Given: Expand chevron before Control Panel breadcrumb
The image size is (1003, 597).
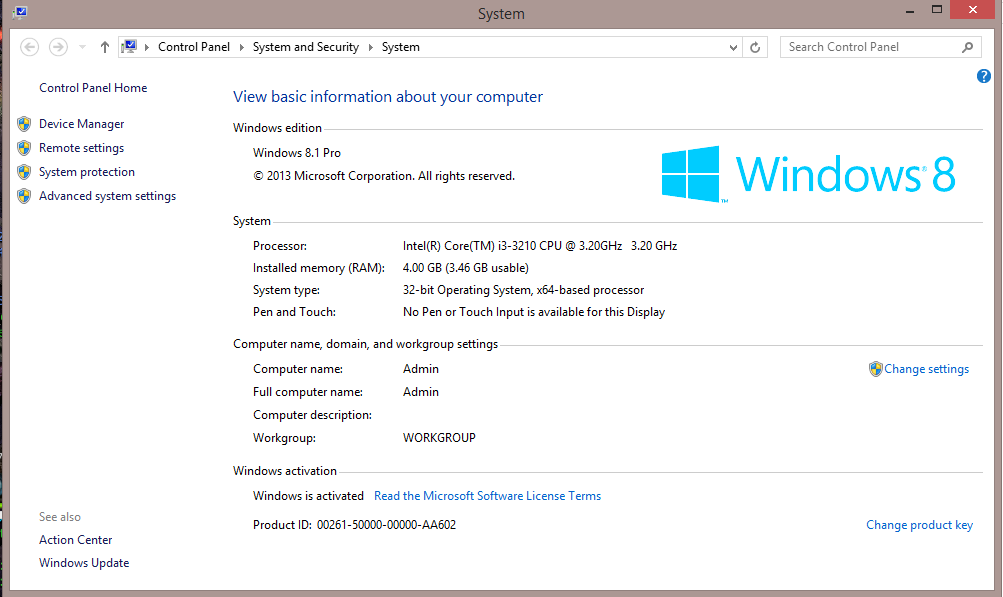Looking at the screenshot, I should click(146, 47).
